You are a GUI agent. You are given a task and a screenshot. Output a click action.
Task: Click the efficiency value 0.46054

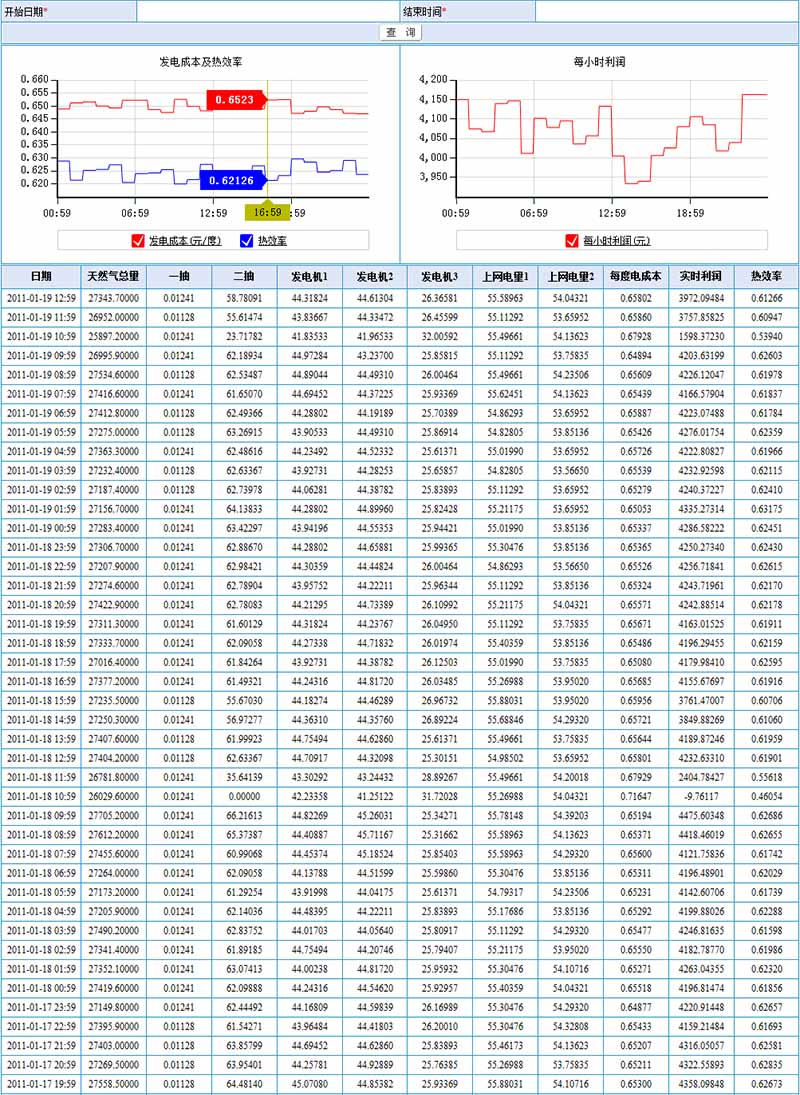coord(766,796)
